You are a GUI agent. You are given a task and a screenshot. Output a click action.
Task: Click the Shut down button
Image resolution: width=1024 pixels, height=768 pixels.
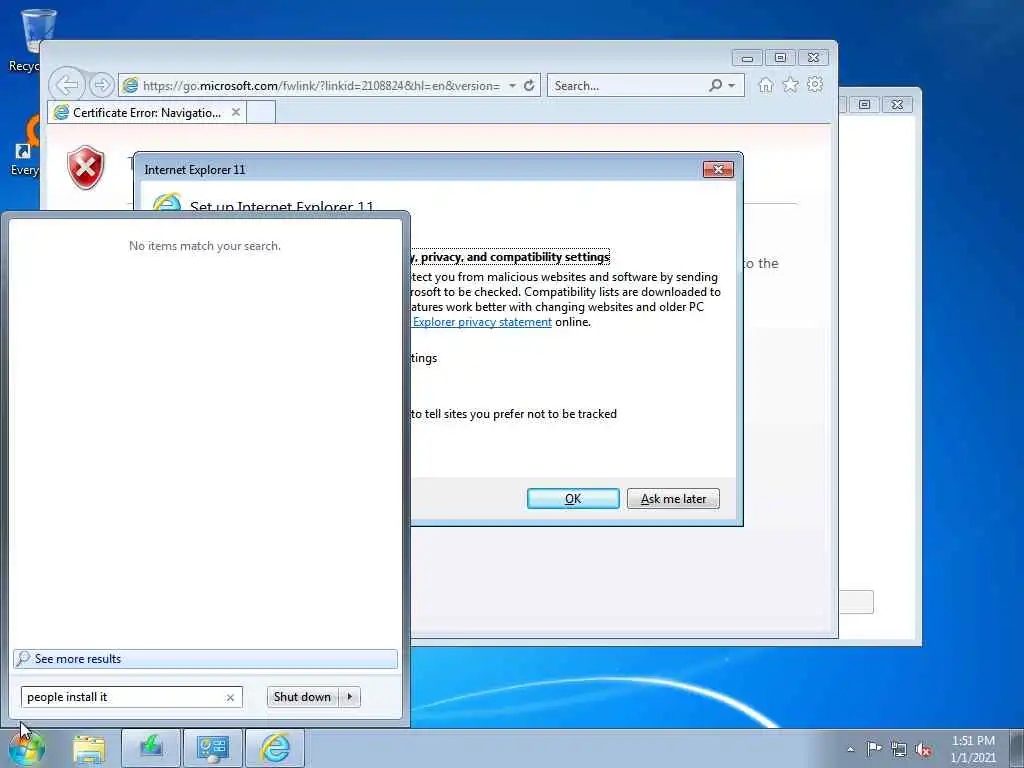[x=302, y=697]
